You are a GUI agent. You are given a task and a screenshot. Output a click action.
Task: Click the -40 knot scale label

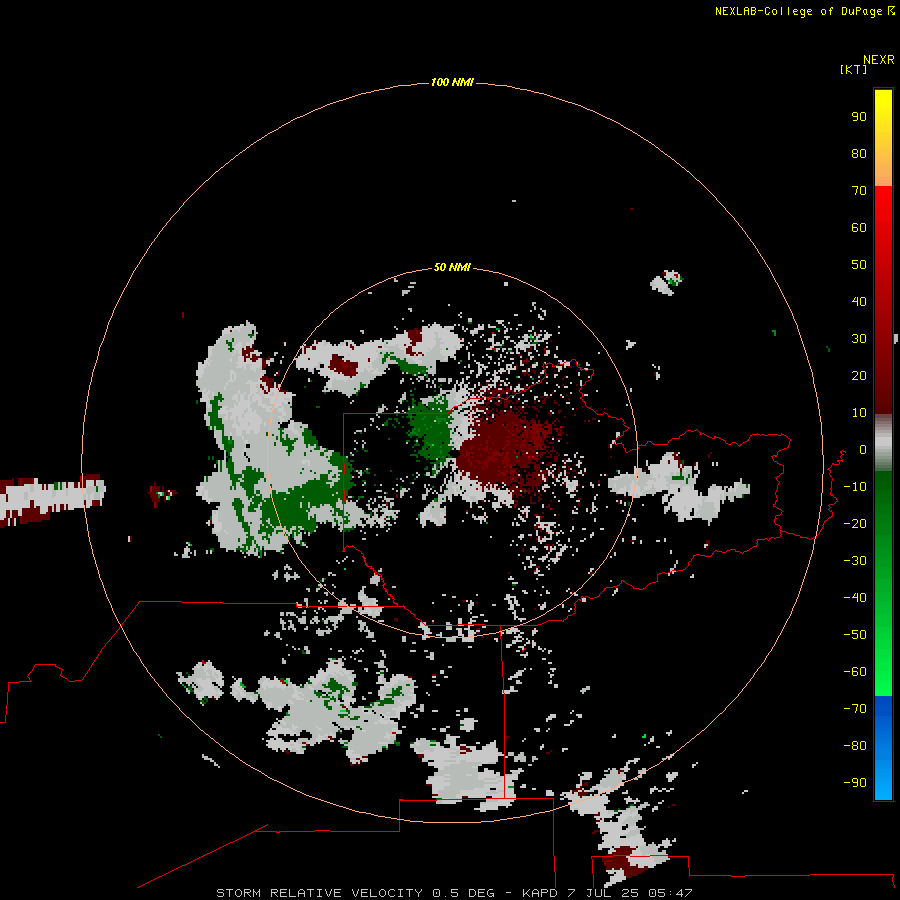(x=855, y=598)
